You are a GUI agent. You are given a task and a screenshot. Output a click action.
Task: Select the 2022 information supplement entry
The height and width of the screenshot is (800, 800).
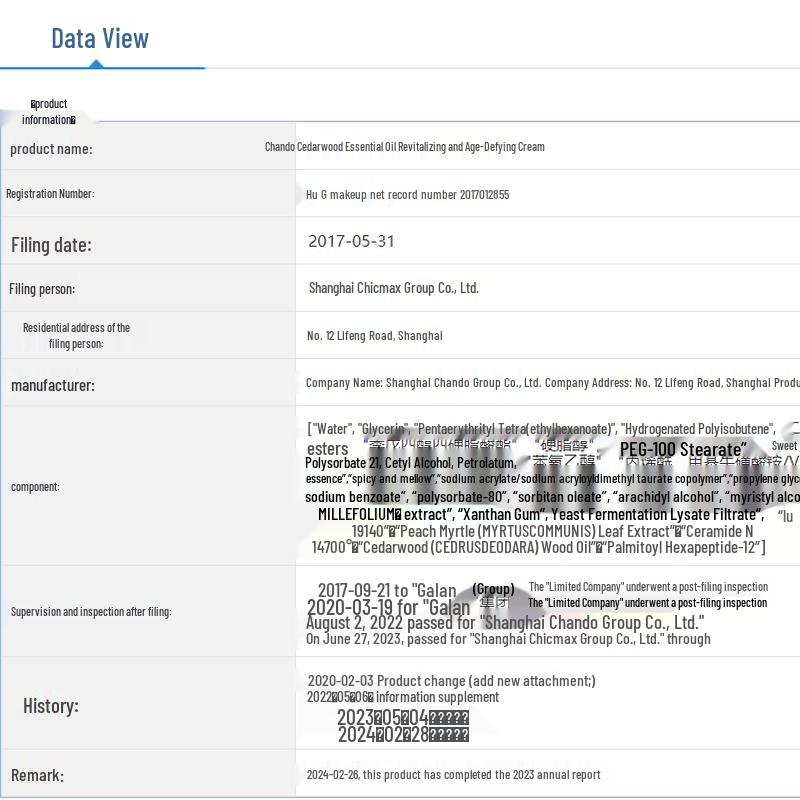click(403, 697)
